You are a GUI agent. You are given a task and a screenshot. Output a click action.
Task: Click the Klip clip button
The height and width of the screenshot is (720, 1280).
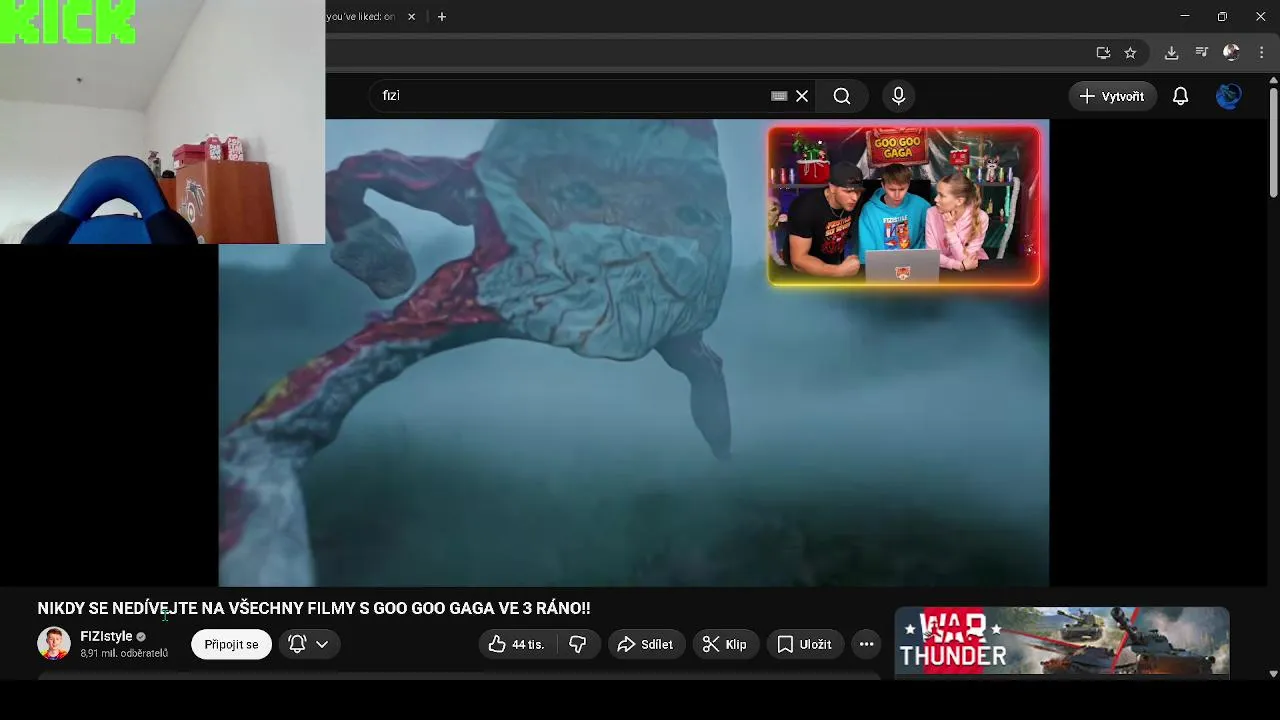pos(725,644)
